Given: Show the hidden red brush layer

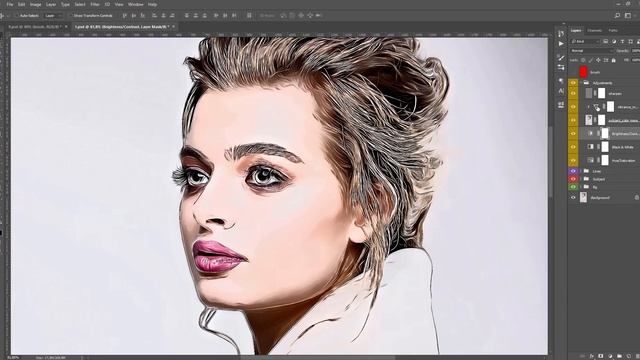Looking at the screenshot, I should click(x=573, y=72).
